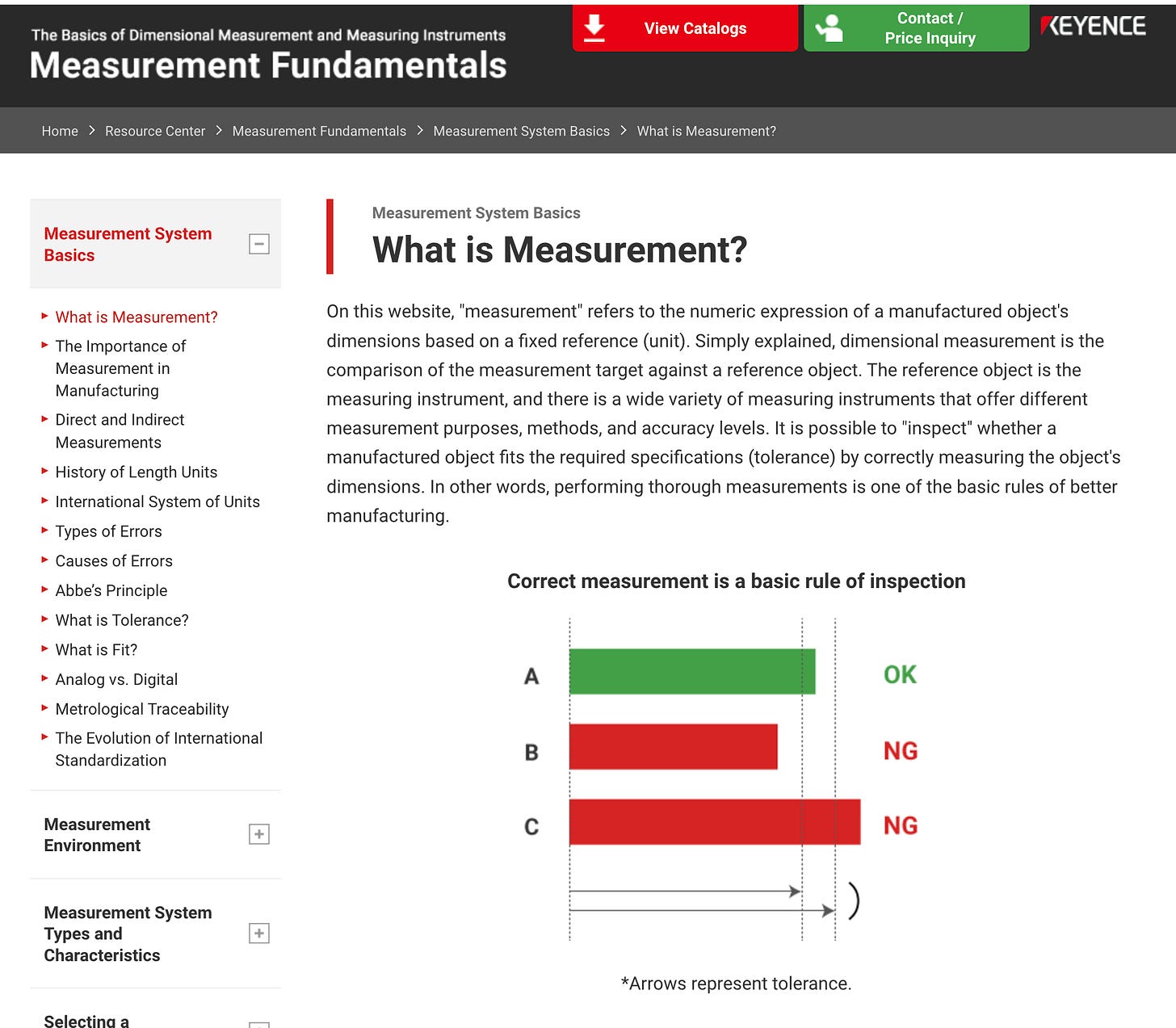Click the Measurement System Basics subtitle above heading

[476, 213]
